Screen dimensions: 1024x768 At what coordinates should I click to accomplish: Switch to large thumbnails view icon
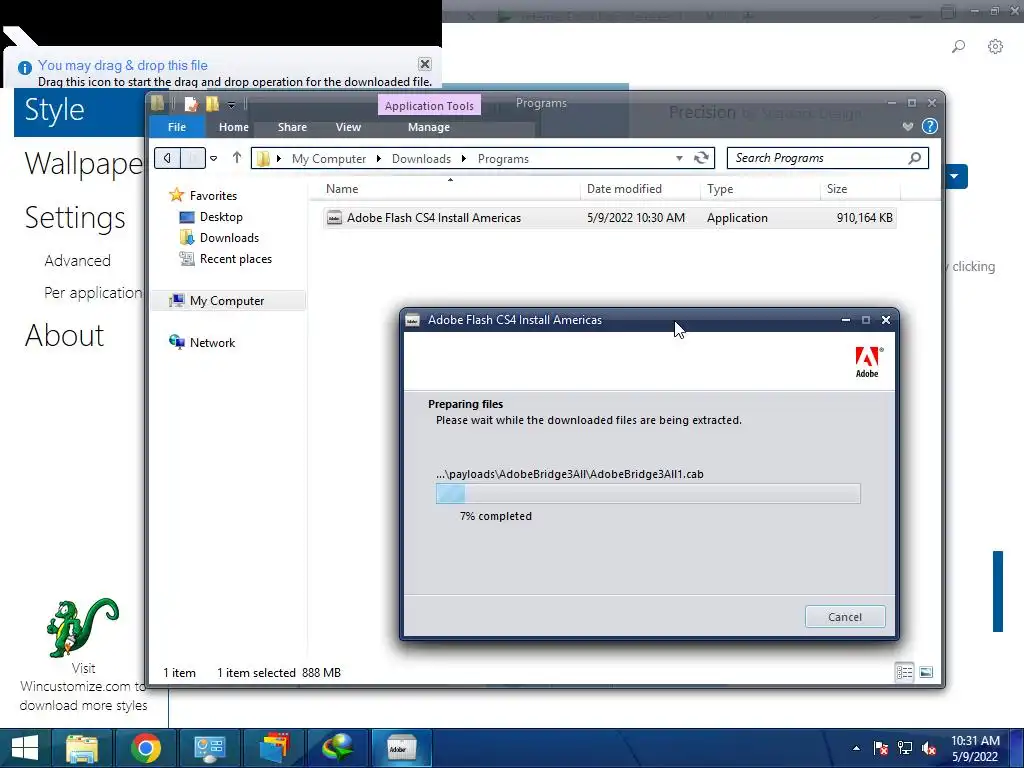coord(926,672)
